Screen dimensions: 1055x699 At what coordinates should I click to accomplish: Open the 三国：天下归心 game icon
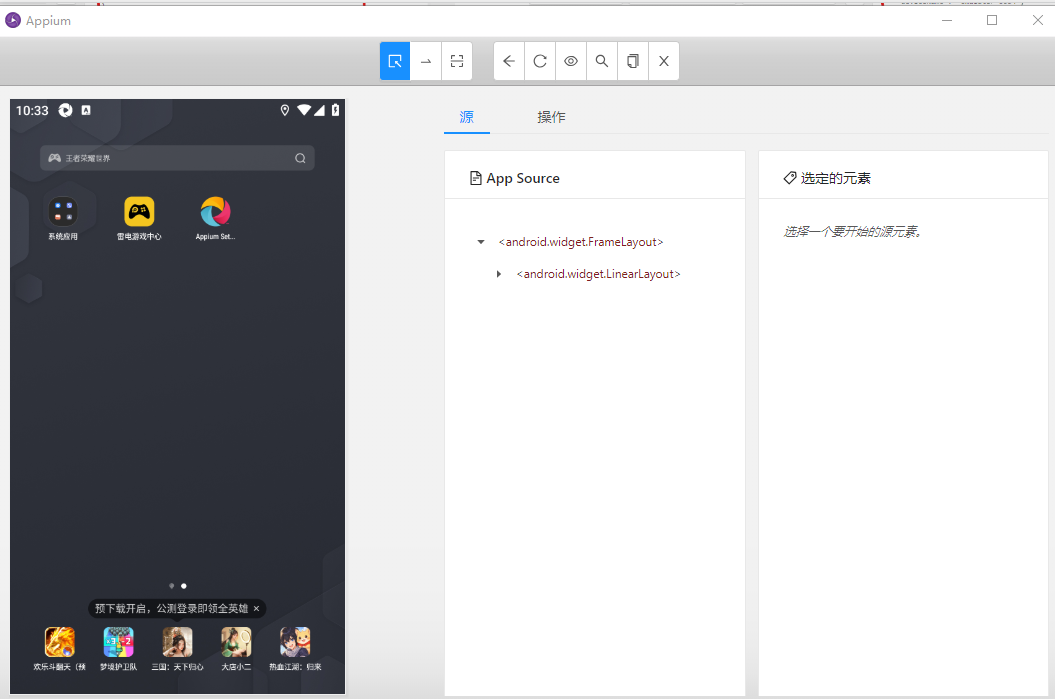pos(178,642)
